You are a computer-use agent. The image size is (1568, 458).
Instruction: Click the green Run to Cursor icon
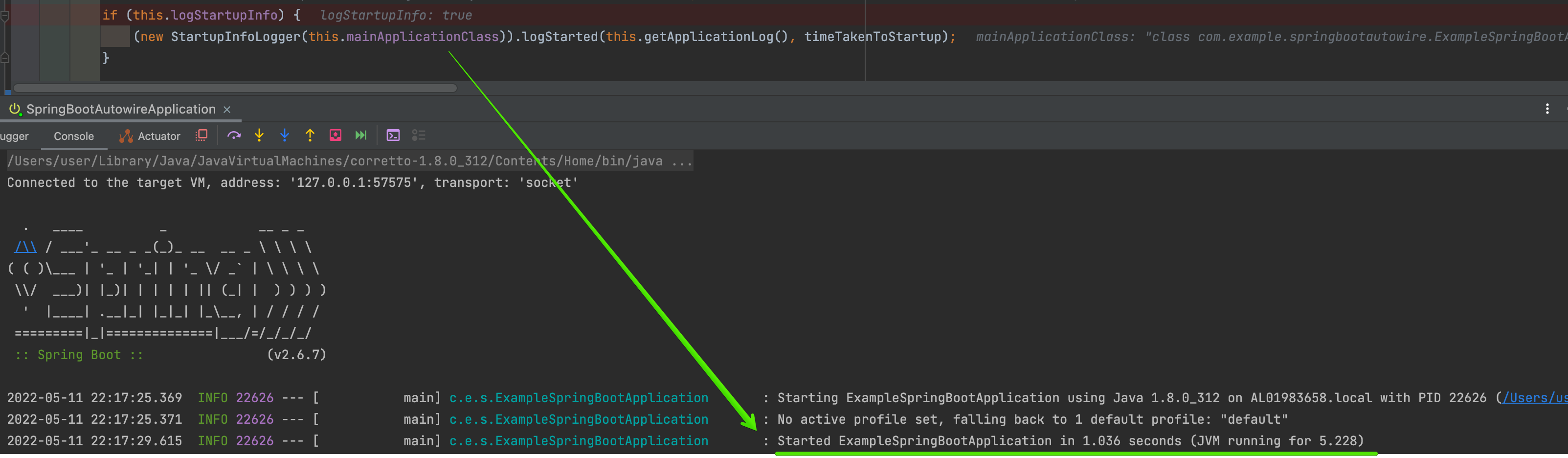click(x=360, y=135)
